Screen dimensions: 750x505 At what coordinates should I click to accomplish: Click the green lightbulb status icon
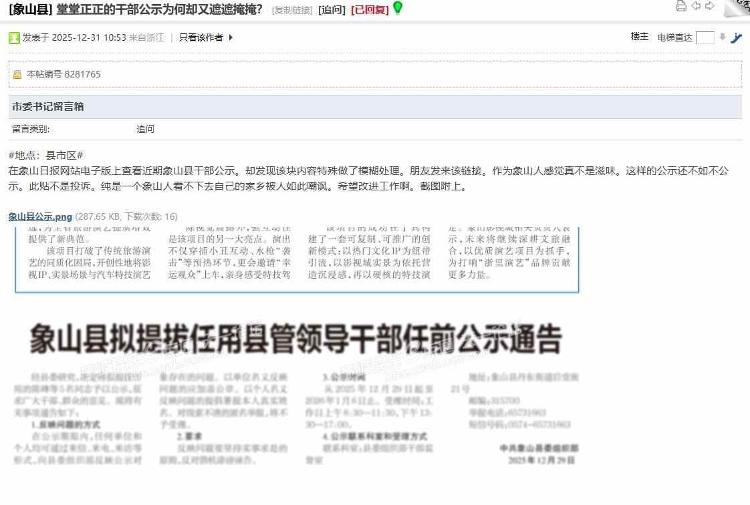397,8
